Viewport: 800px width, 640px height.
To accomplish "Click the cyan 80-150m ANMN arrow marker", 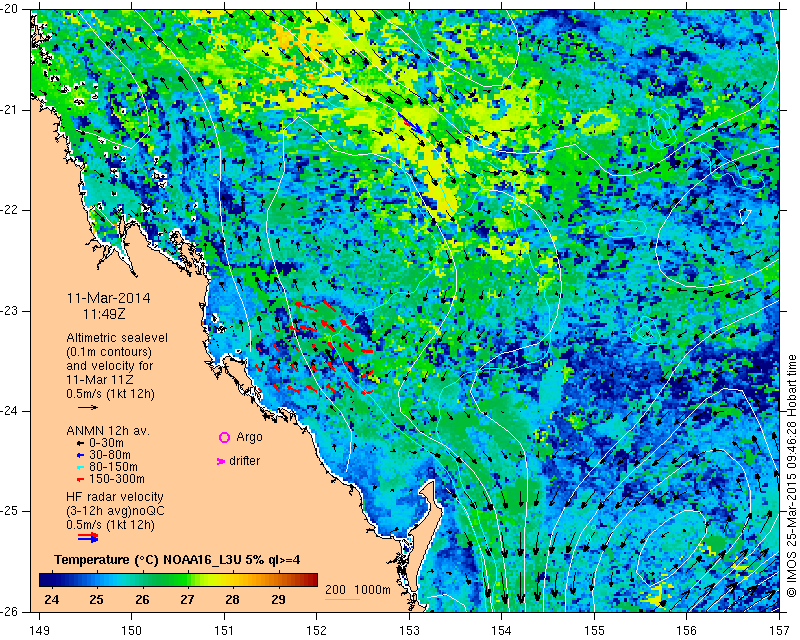I will point(81,467).
